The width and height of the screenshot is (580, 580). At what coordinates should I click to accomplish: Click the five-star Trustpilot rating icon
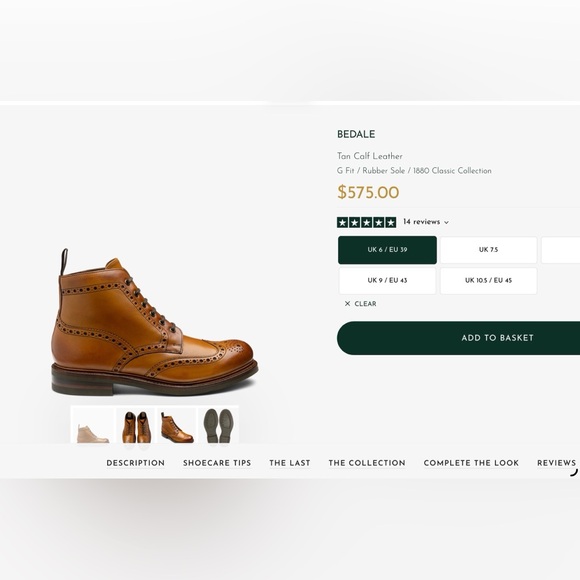pos(366,222)
